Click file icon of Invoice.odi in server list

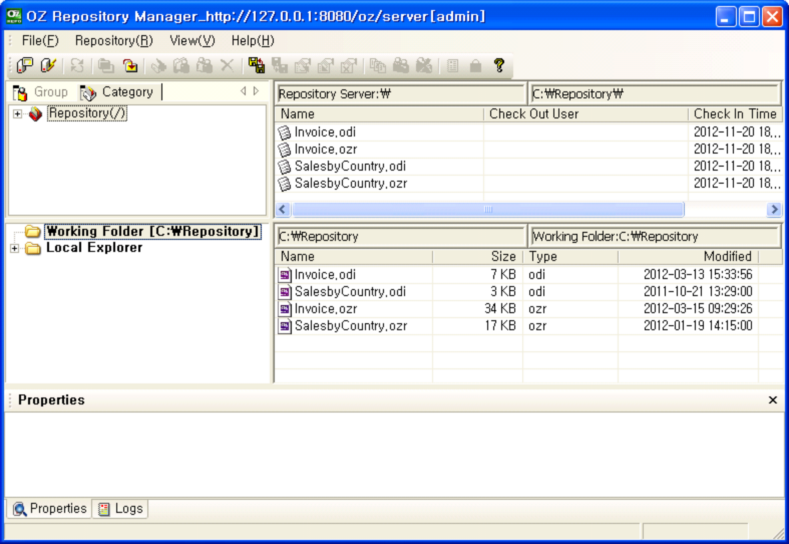(x=284, y=132)
